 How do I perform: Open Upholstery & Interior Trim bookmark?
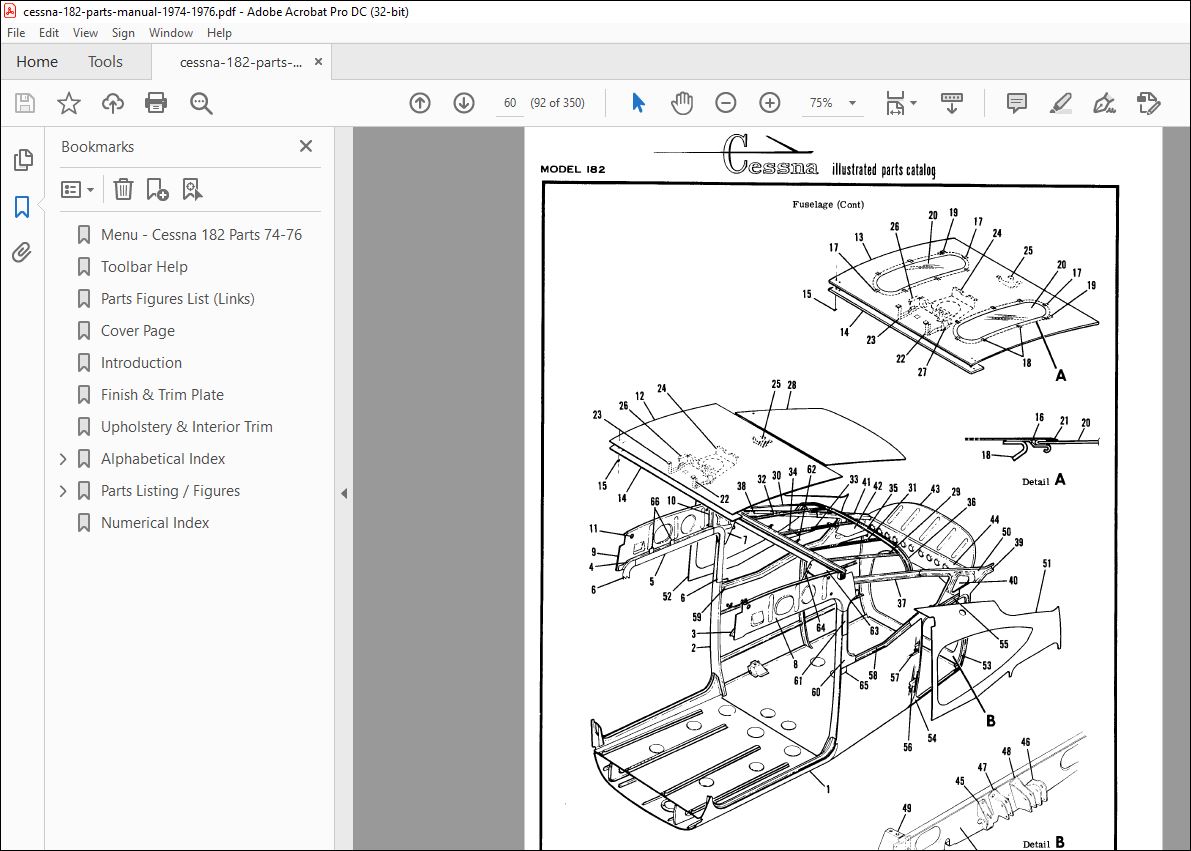187,426
